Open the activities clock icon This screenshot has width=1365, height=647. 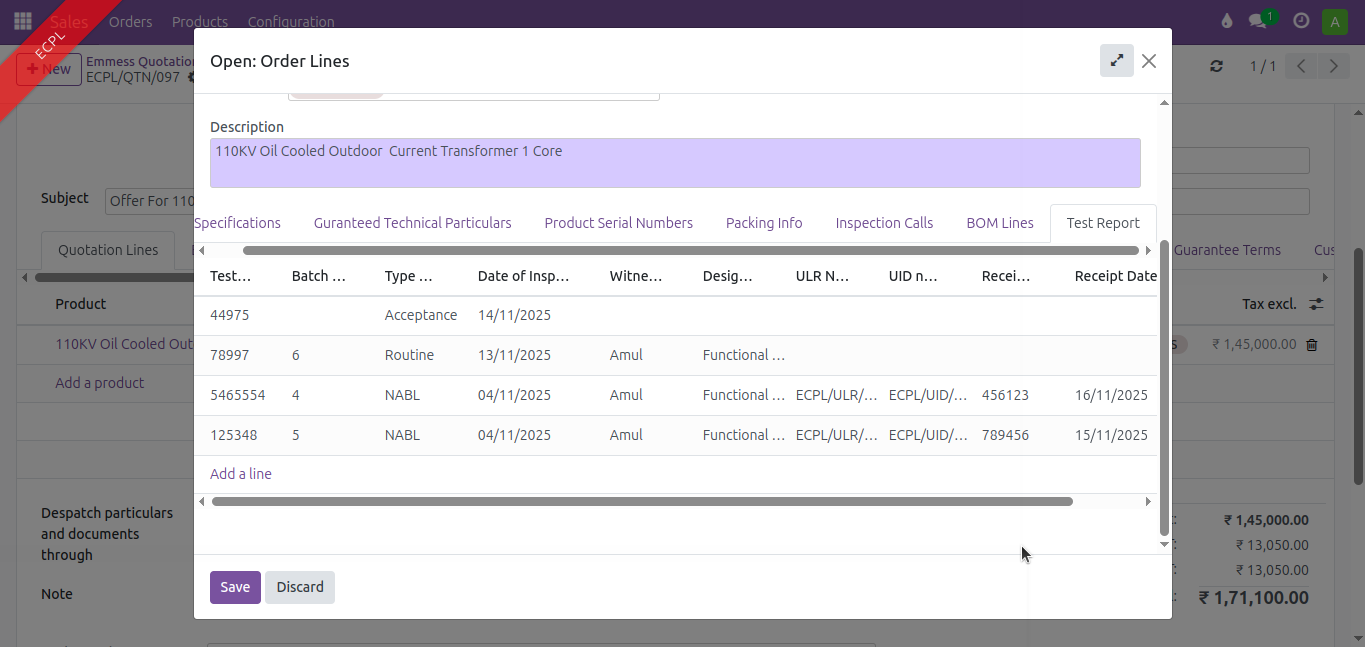1301,21
